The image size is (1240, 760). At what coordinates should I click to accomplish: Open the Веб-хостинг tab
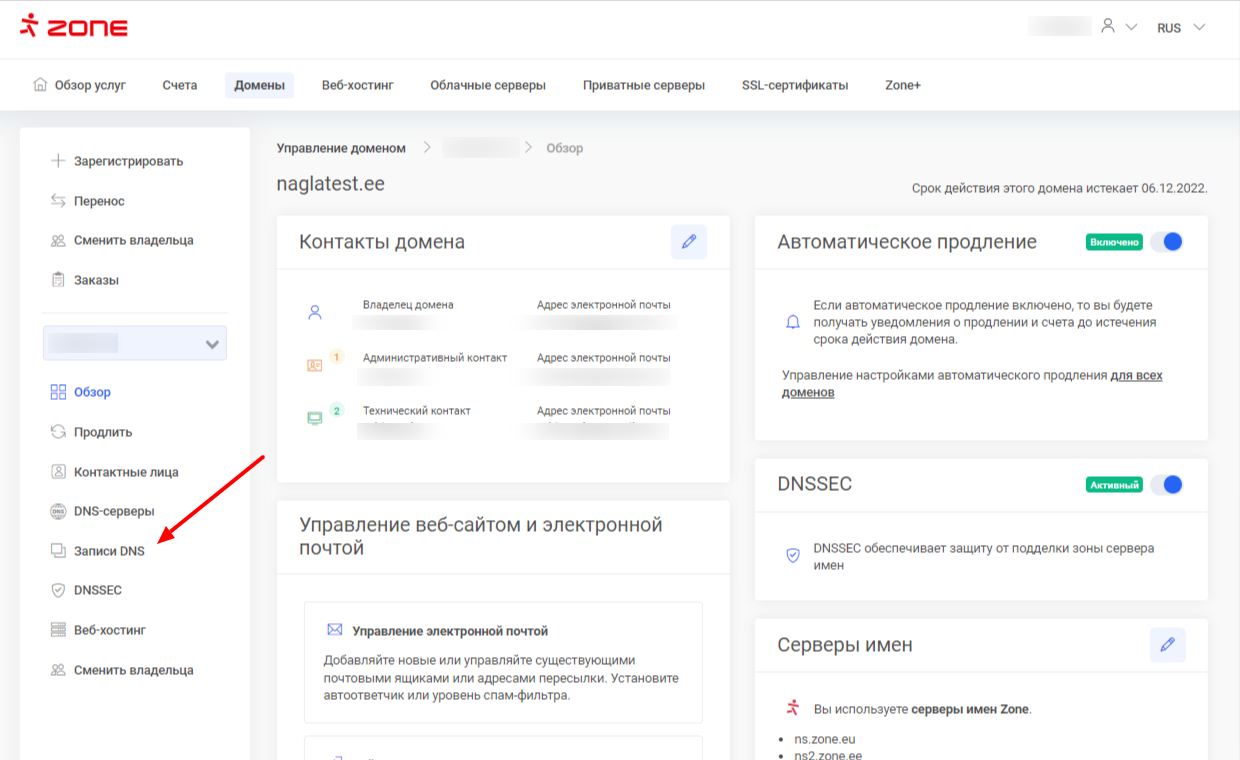(357, 85)
